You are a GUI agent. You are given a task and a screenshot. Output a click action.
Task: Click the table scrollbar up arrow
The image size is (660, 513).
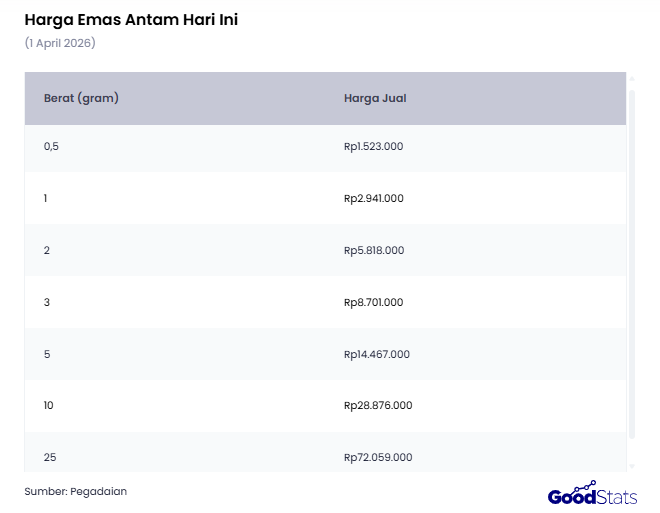(x=632, y=79)
